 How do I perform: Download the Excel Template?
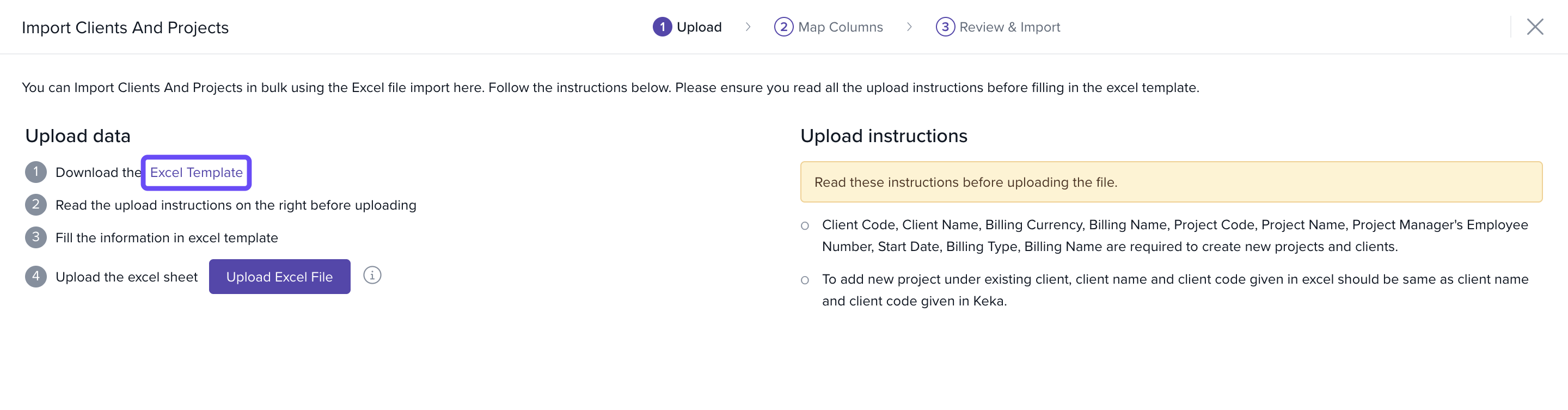coord(196,173)
